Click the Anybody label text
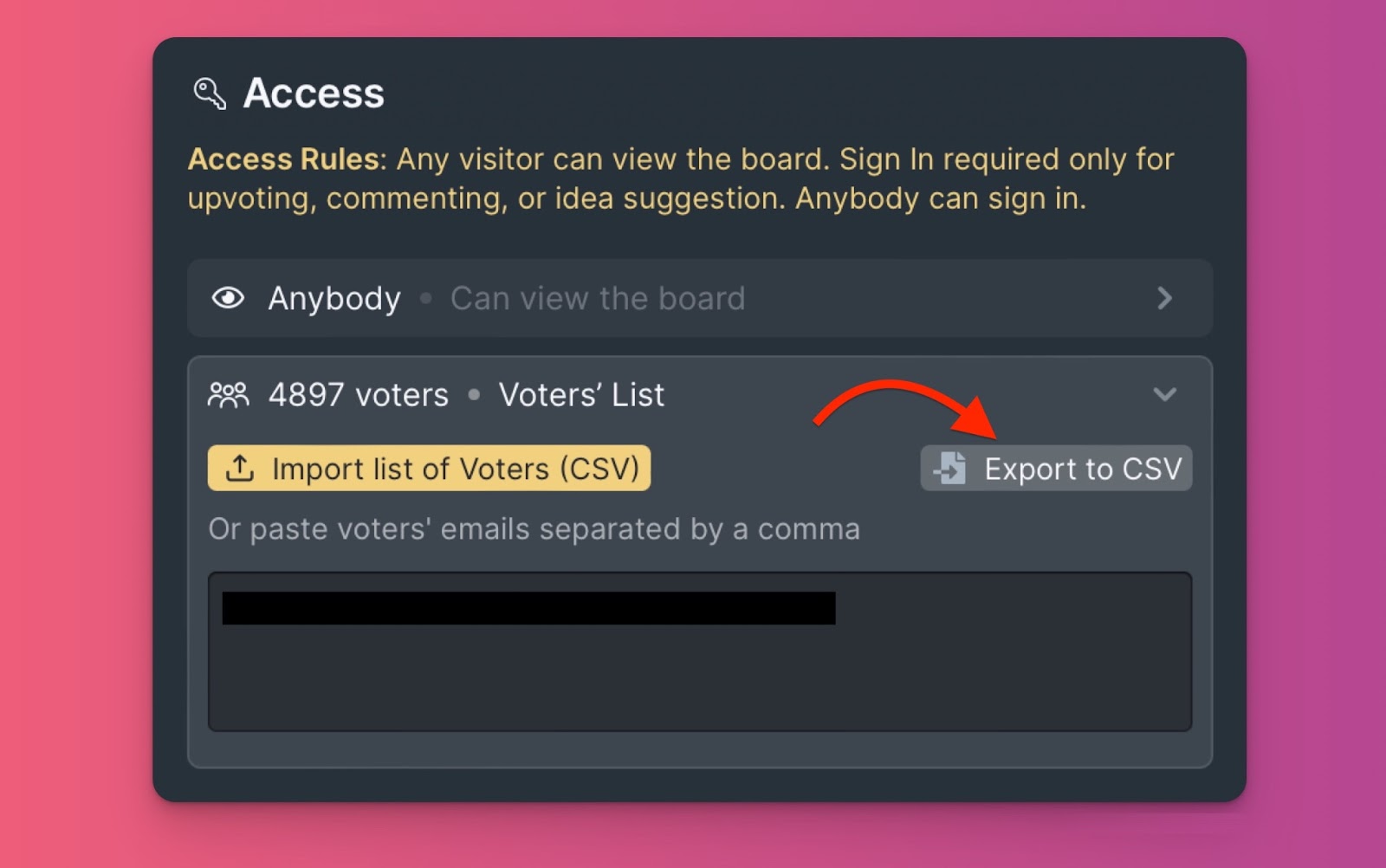This screenshot has width=1386, height=868. [334, 298]
